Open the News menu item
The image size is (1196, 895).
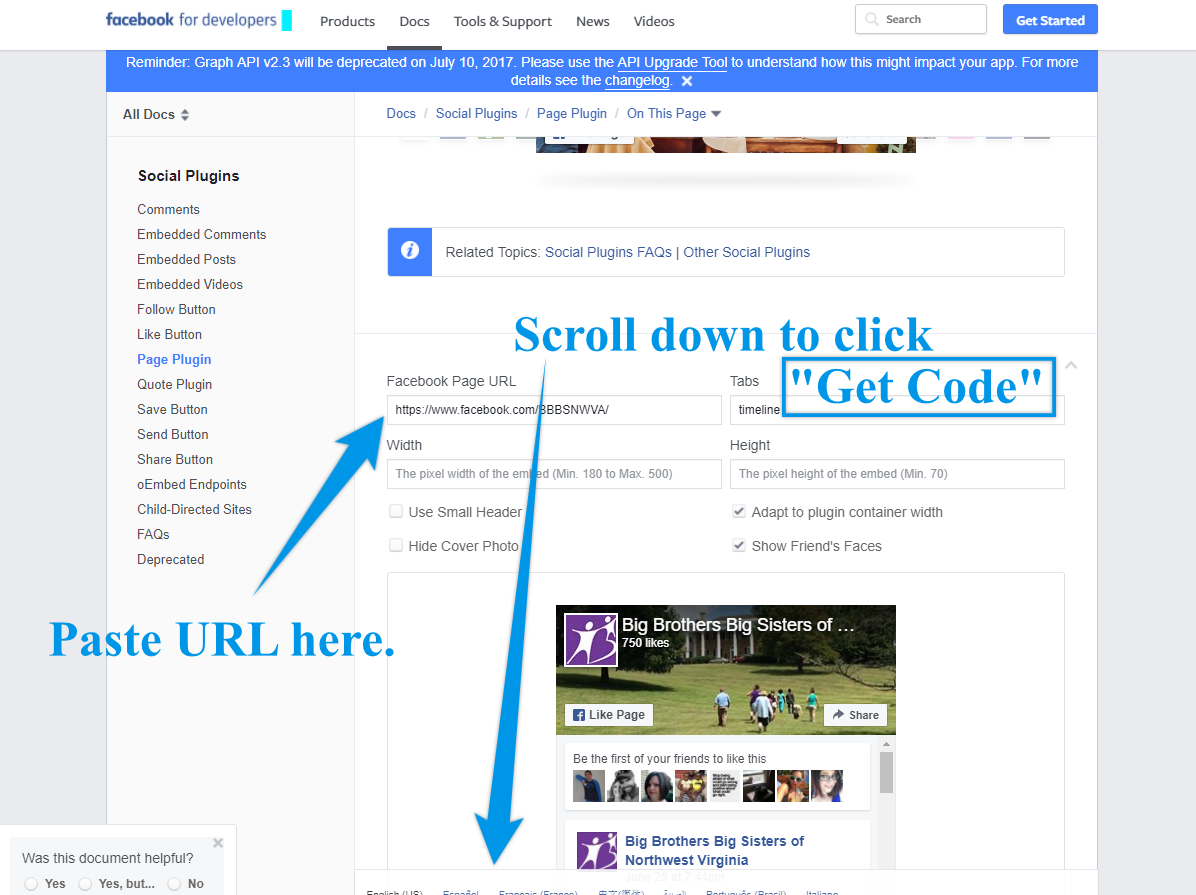pyautogui.click(x=593, y=21)
